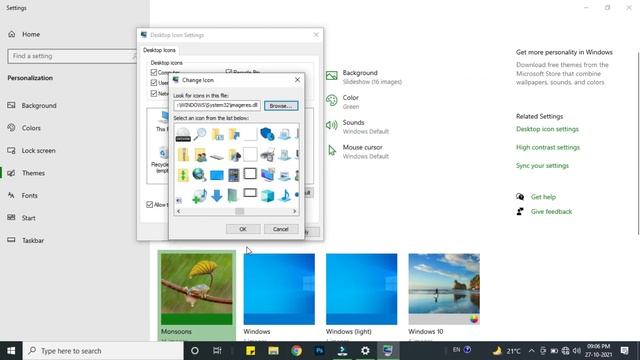This screenshot has width=640, height=360.
Task: Click the Get help link
Action: coord(543,197)
